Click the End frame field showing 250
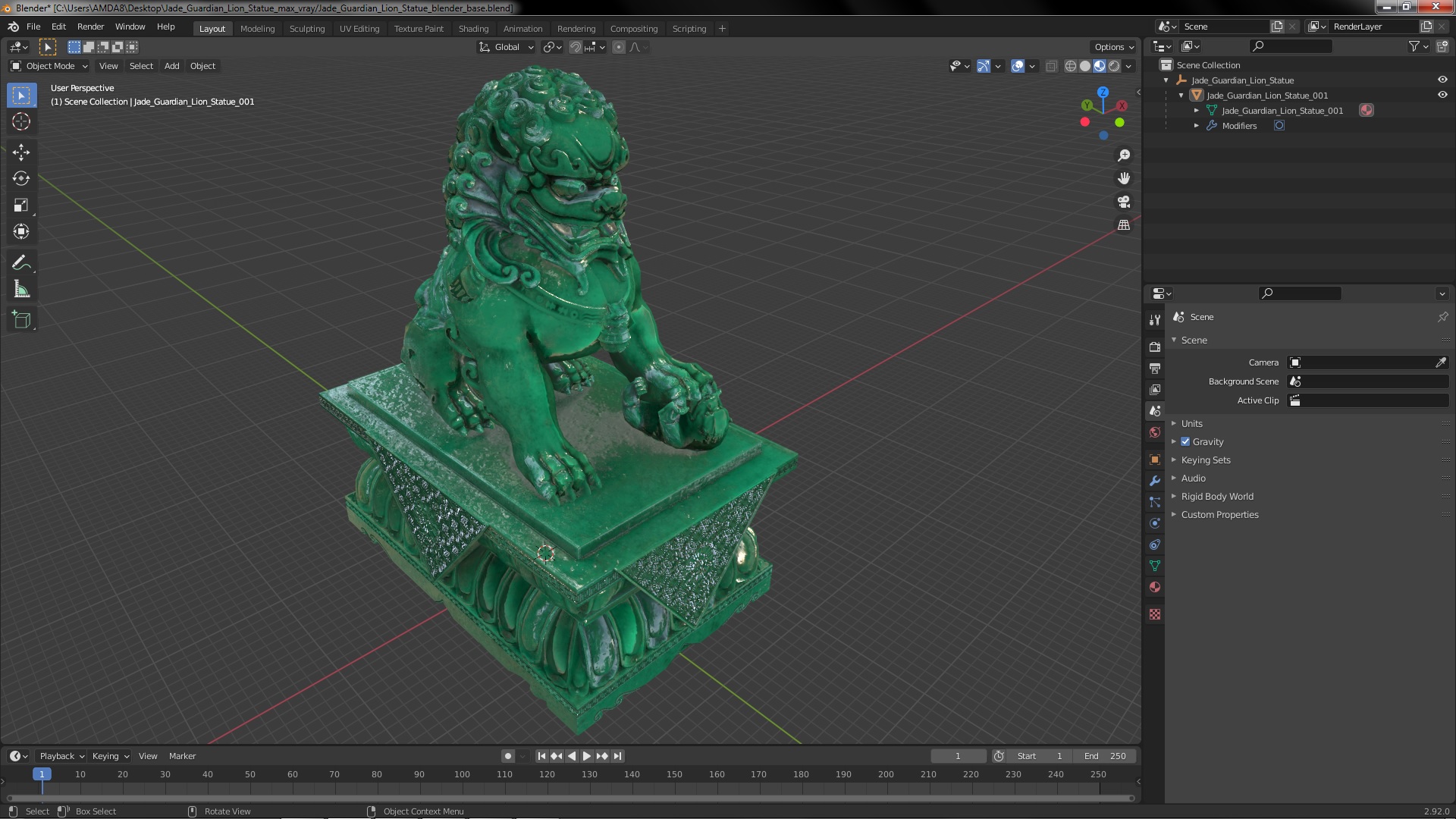Viewport: 1456px width, 819px height. (1106, 756)
